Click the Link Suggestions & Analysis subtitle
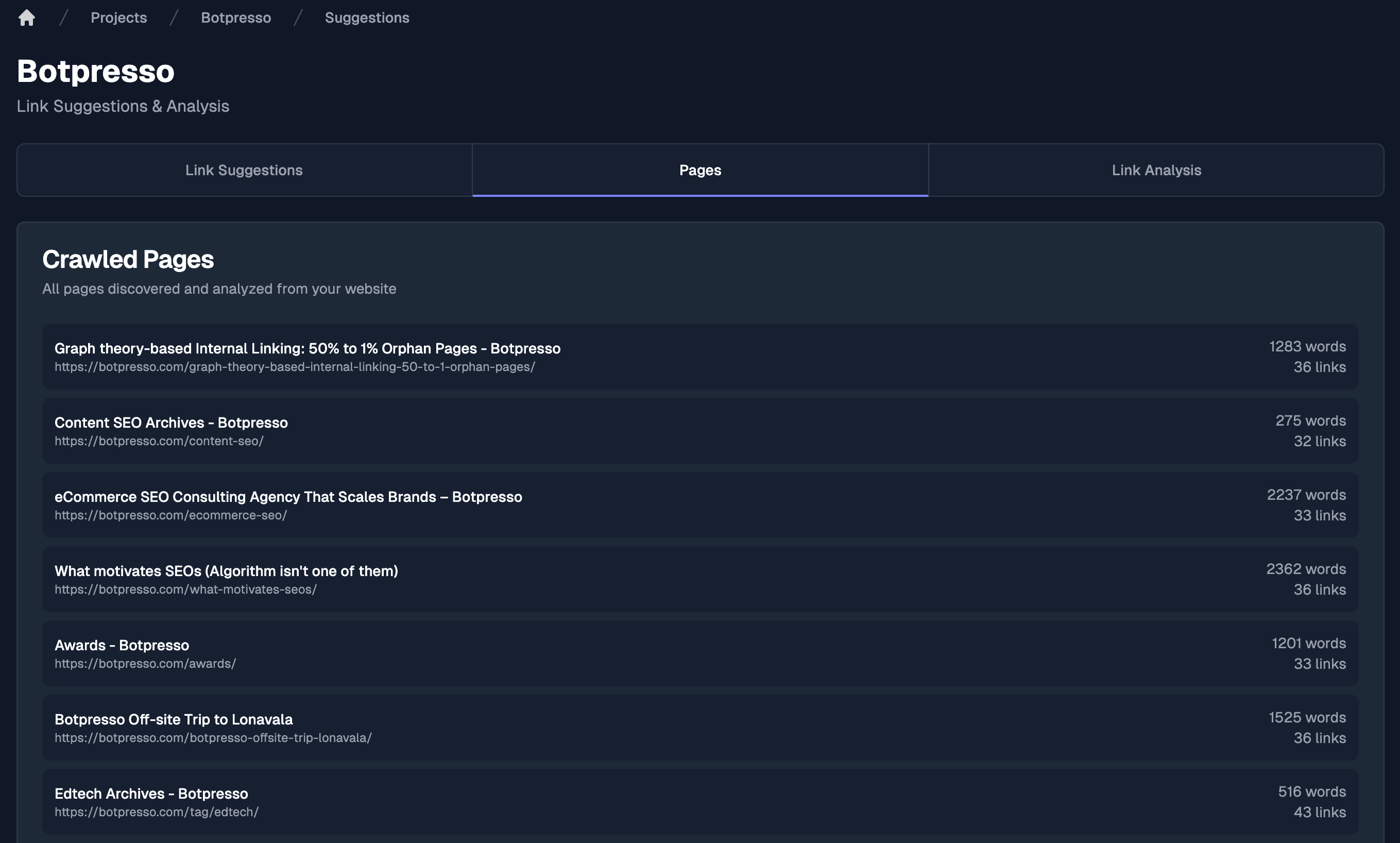Image resolution: width=1400 pixels, height=843 pixels. 123,106
